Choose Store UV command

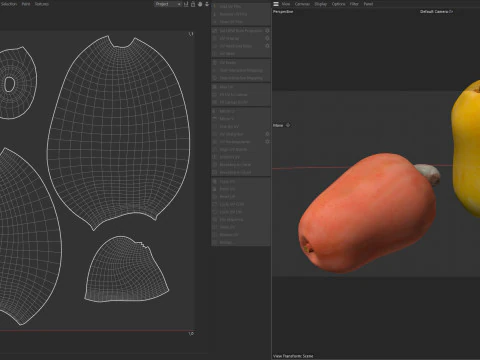227,227
